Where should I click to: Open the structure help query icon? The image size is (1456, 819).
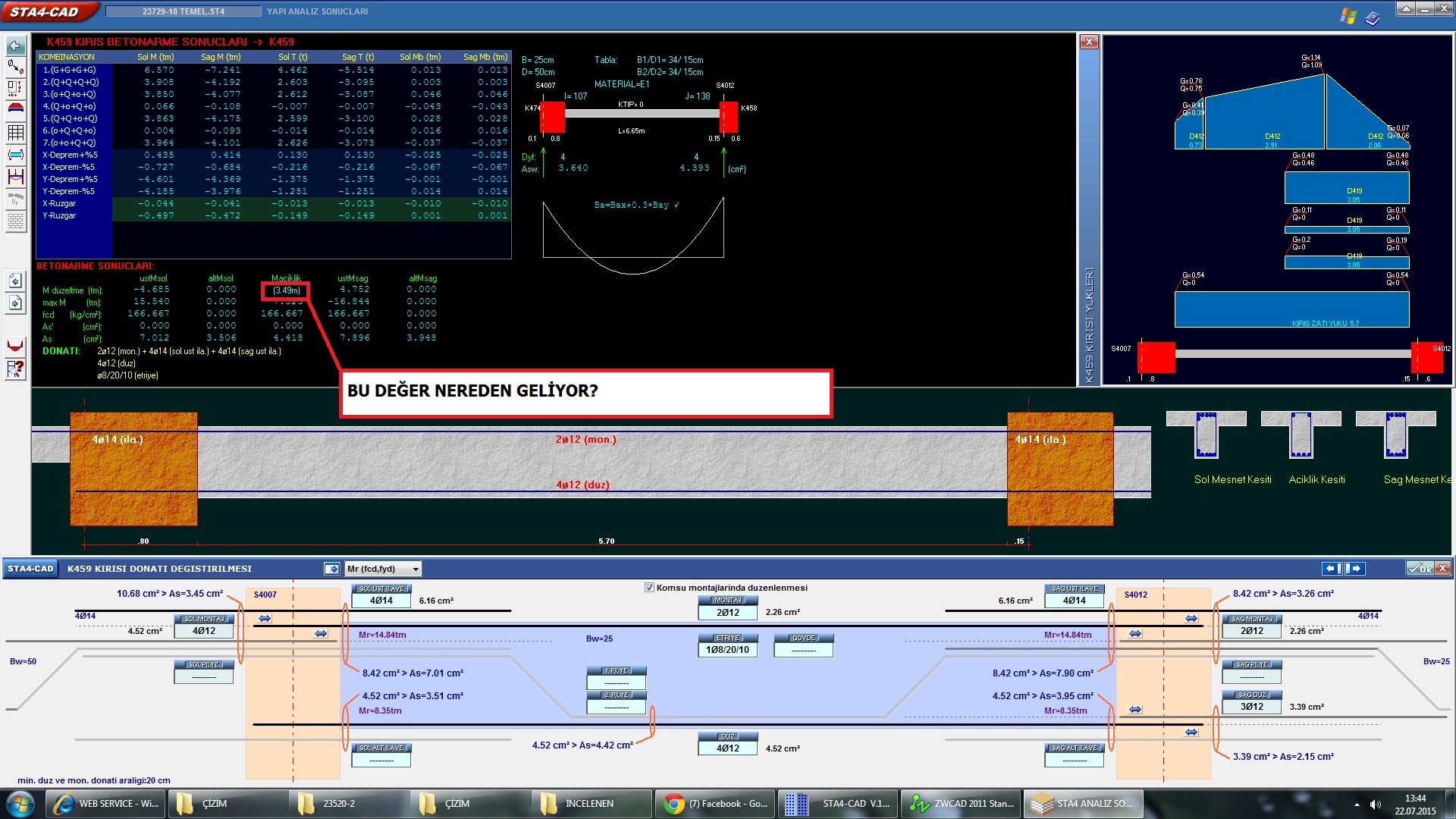[15, 369]
